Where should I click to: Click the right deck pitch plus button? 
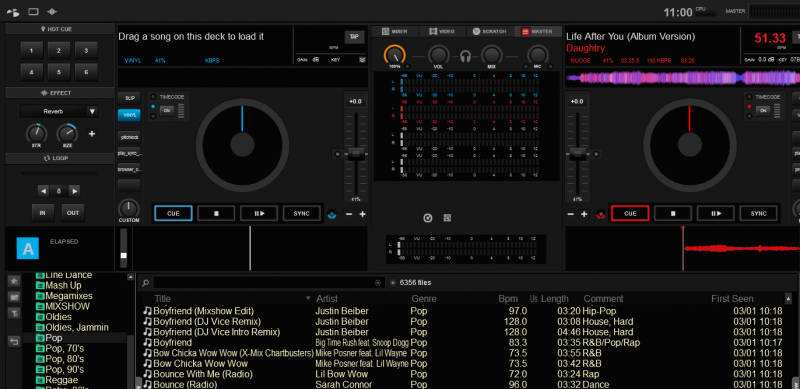[x=584, y=214]
